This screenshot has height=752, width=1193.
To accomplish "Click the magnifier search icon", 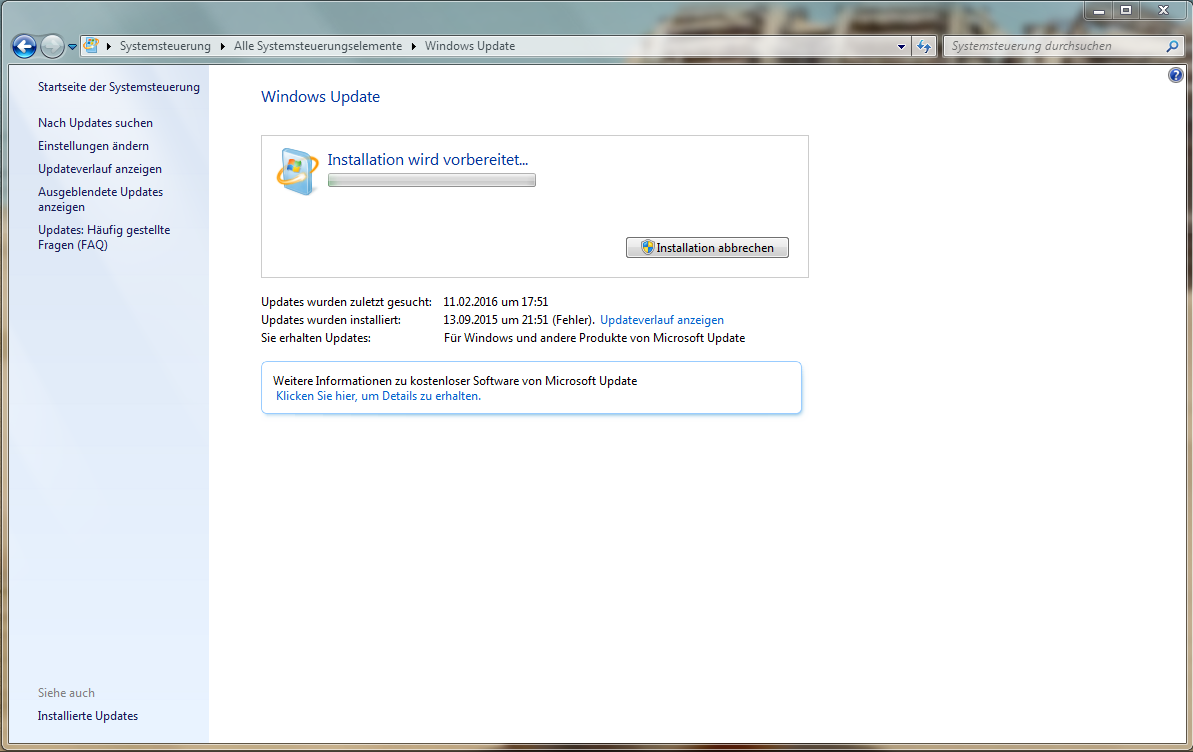I will click(1172, 46).
